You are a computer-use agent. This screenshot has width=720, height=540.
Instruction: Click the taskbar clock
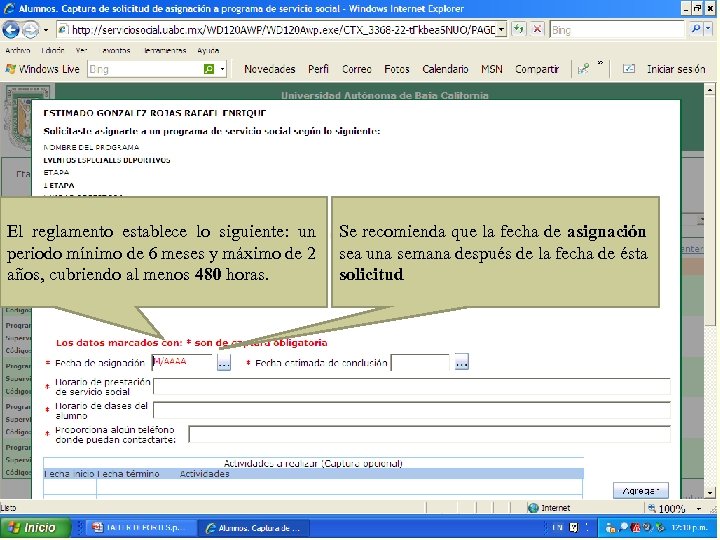click(689, 528)
